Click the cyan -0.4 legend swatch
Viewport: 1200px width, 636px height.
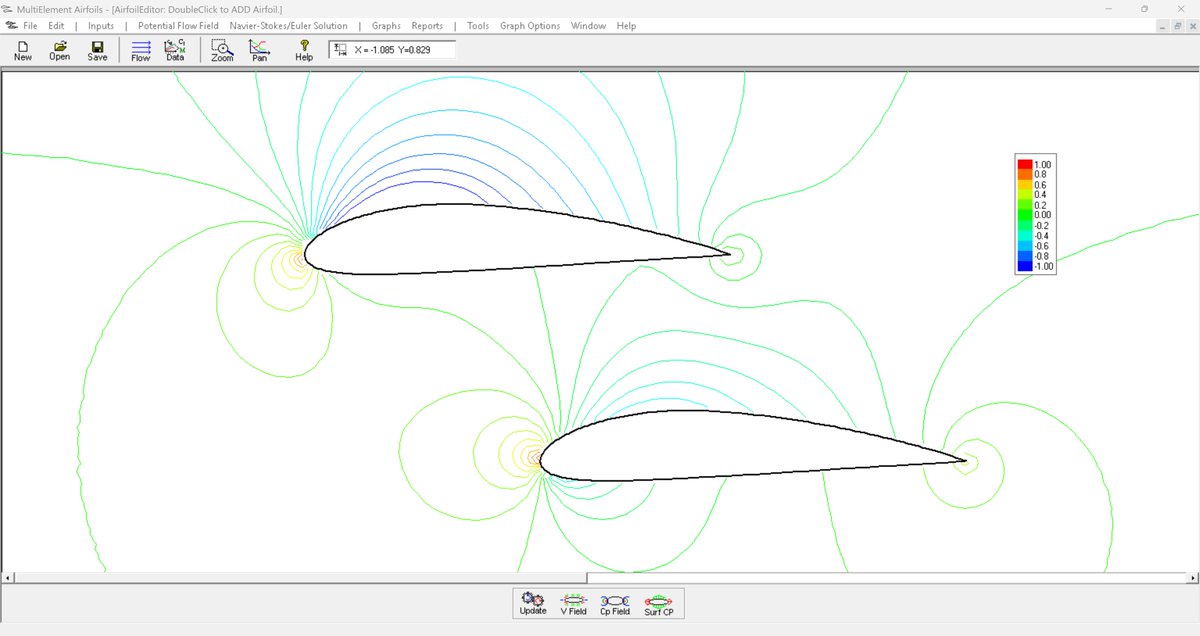(1025, 236)
